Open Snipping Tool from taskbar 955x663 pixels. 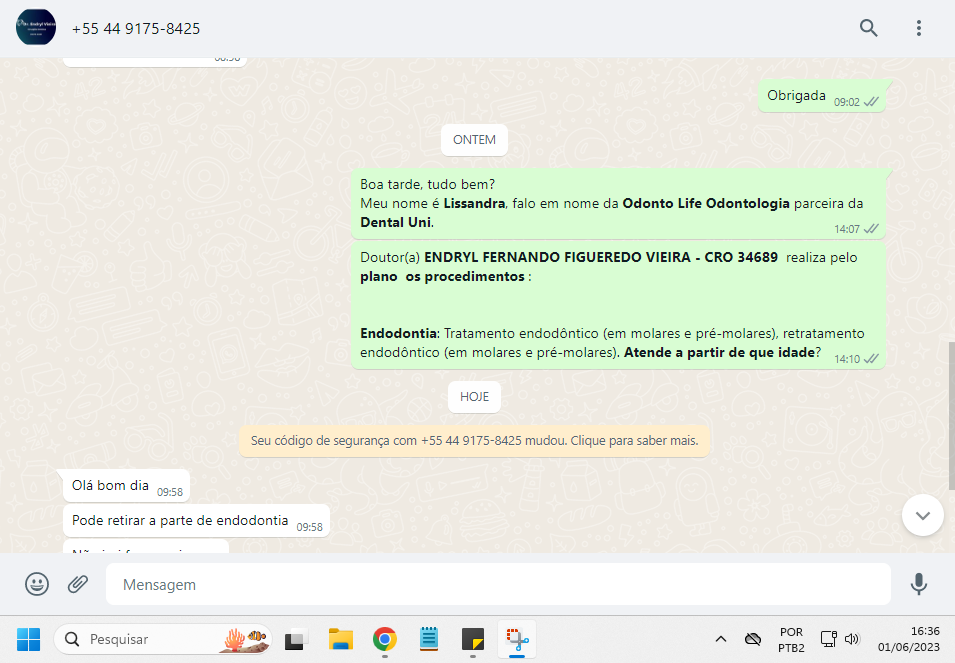click(517, 639)
